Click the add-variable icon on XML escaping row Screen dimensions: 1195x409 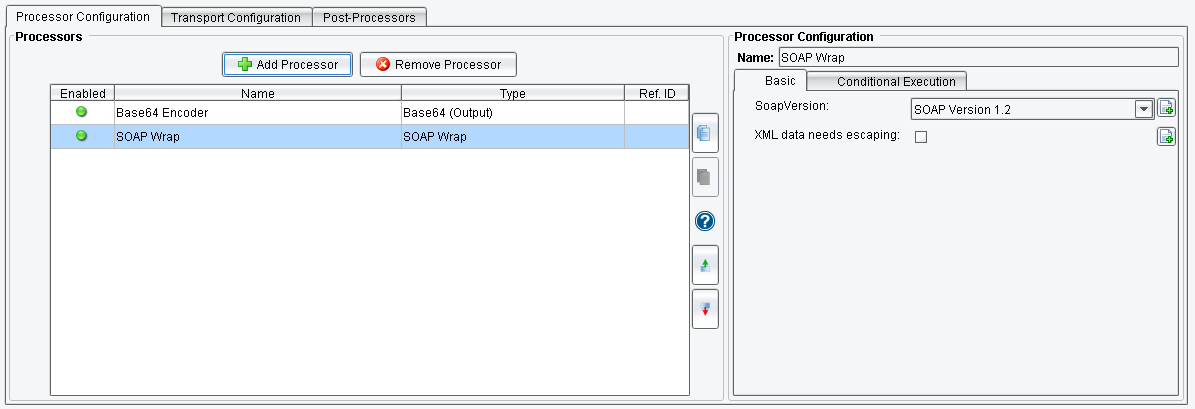click(1166, 137)
